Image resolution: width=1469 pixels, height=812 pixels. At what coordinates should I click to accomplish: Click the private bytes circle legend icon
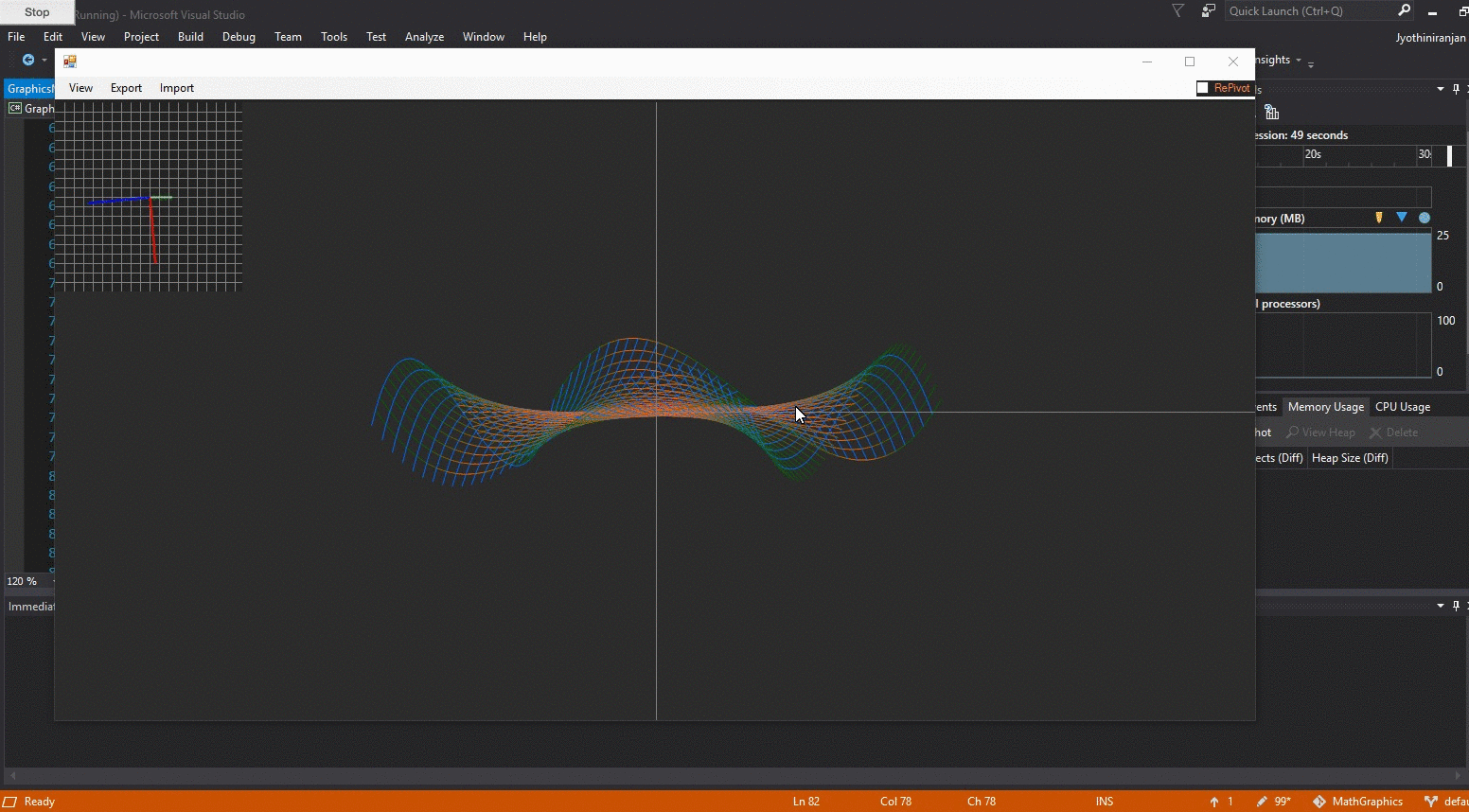point(1425,218)
